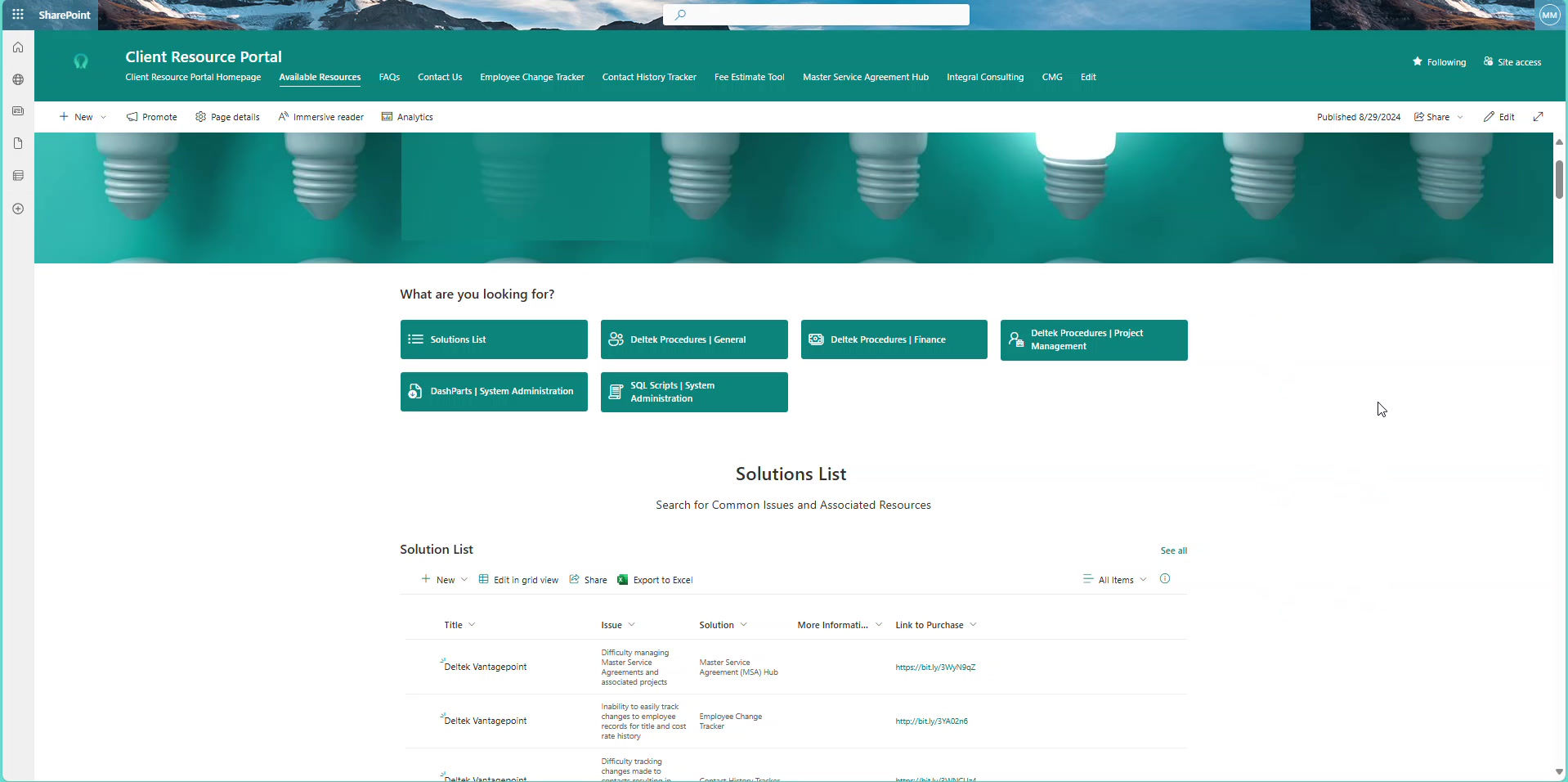Click the Solution List share icon

point(574,579)
